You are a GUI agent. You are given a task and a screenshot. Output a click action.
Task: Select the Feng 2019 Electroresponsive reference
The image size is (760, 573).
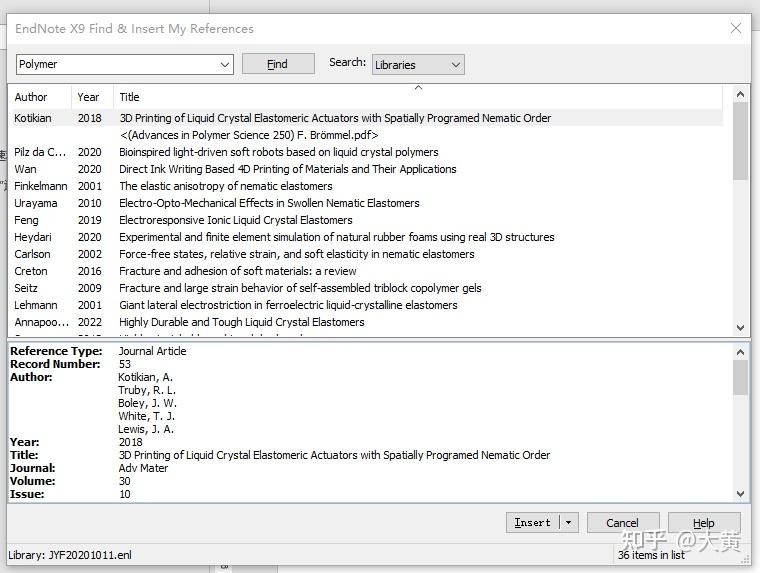(366, 220)
